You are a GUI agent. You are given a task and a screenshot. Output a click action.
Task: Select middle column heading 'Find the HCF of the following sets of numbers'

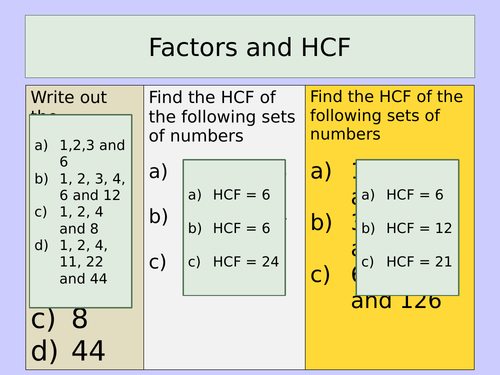click(222, 117)
